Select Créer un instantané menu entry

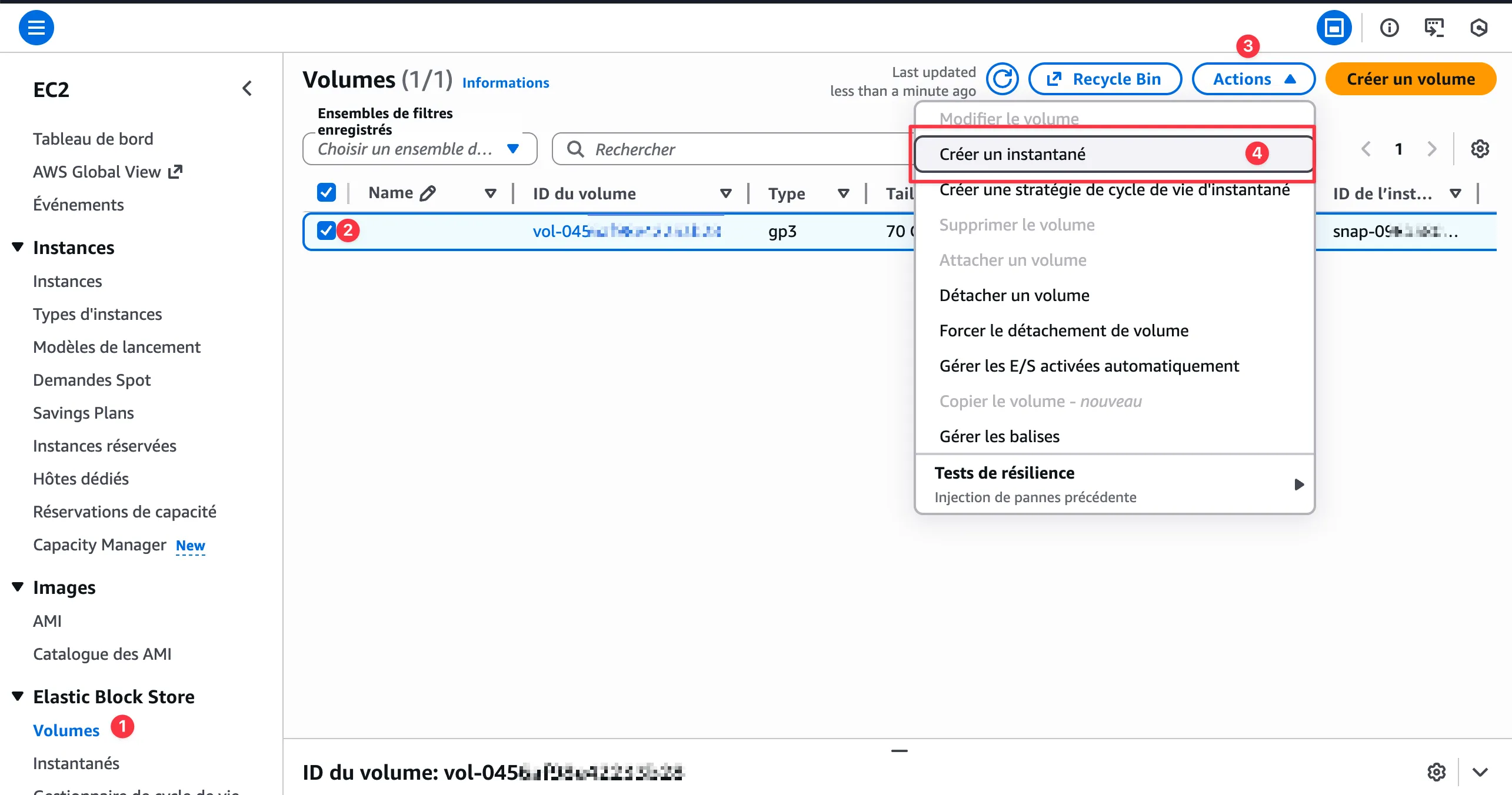click(x=1012, y=154)
